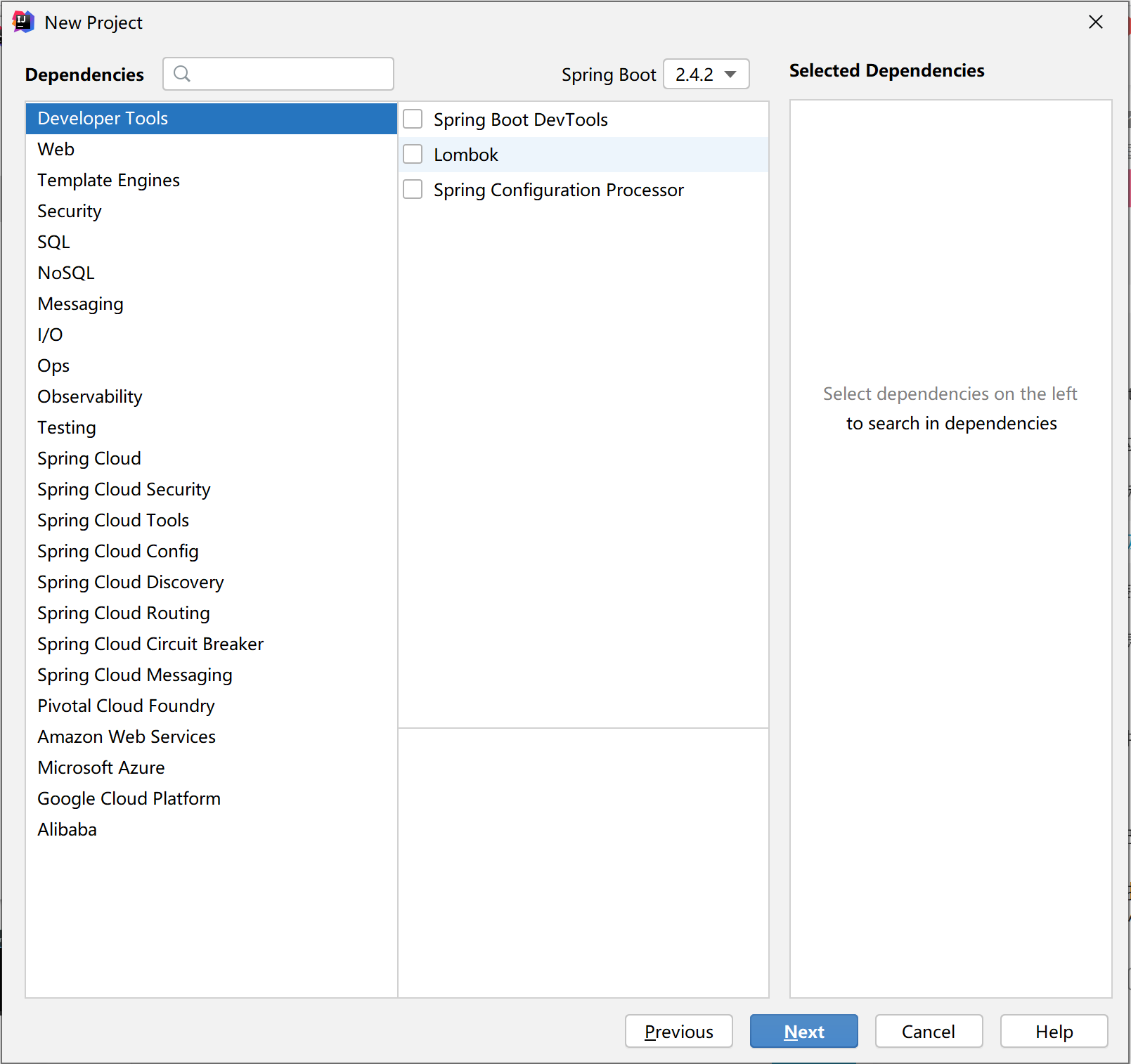The image size is (1131, 1064).
Task: Go back with the Previous button
Action: click(x=679, y=1031)
